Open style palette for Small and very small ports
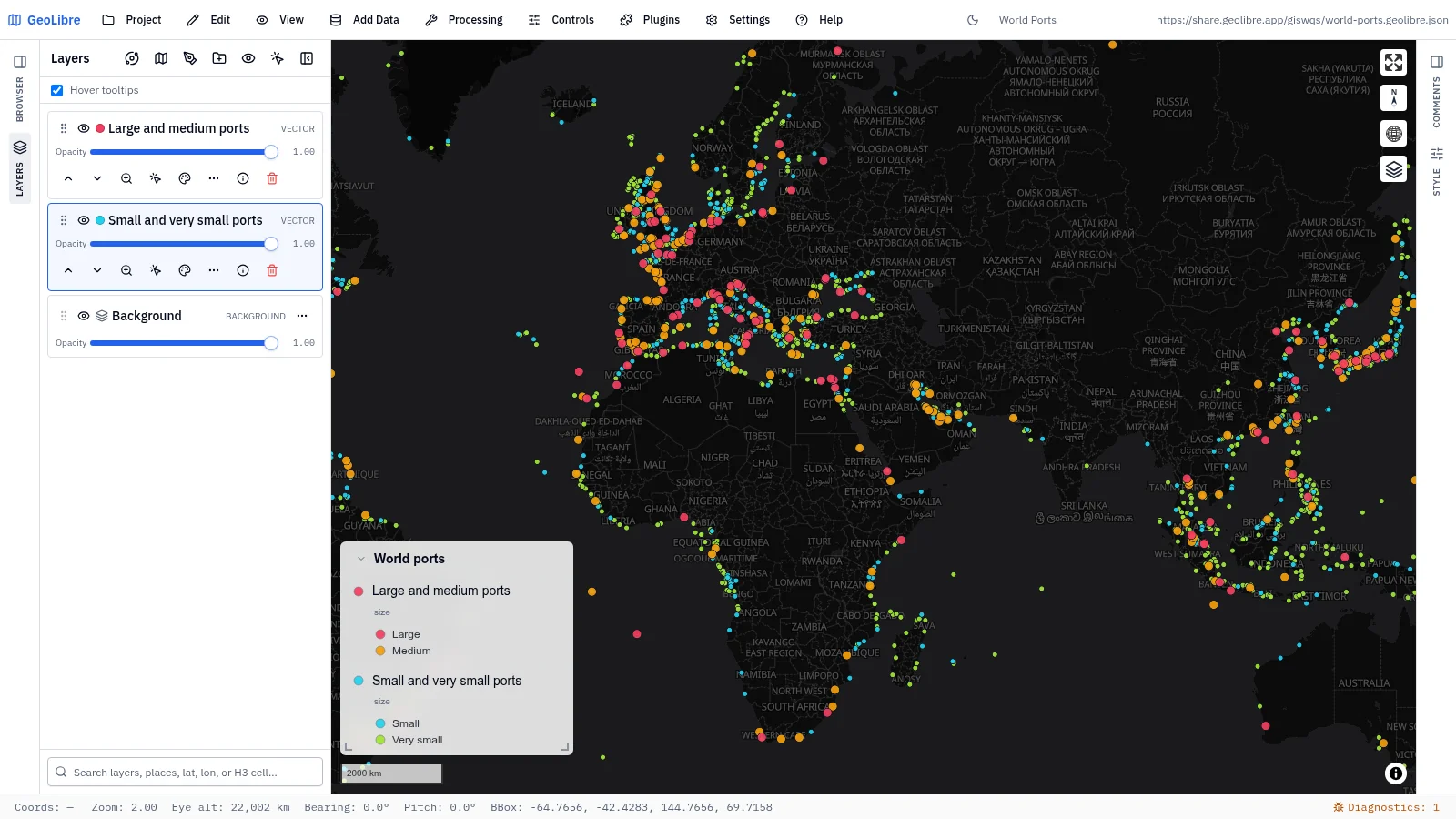The height and width of the screenshot is (819, 1456). pyautogui.click(x=185, y=270)
